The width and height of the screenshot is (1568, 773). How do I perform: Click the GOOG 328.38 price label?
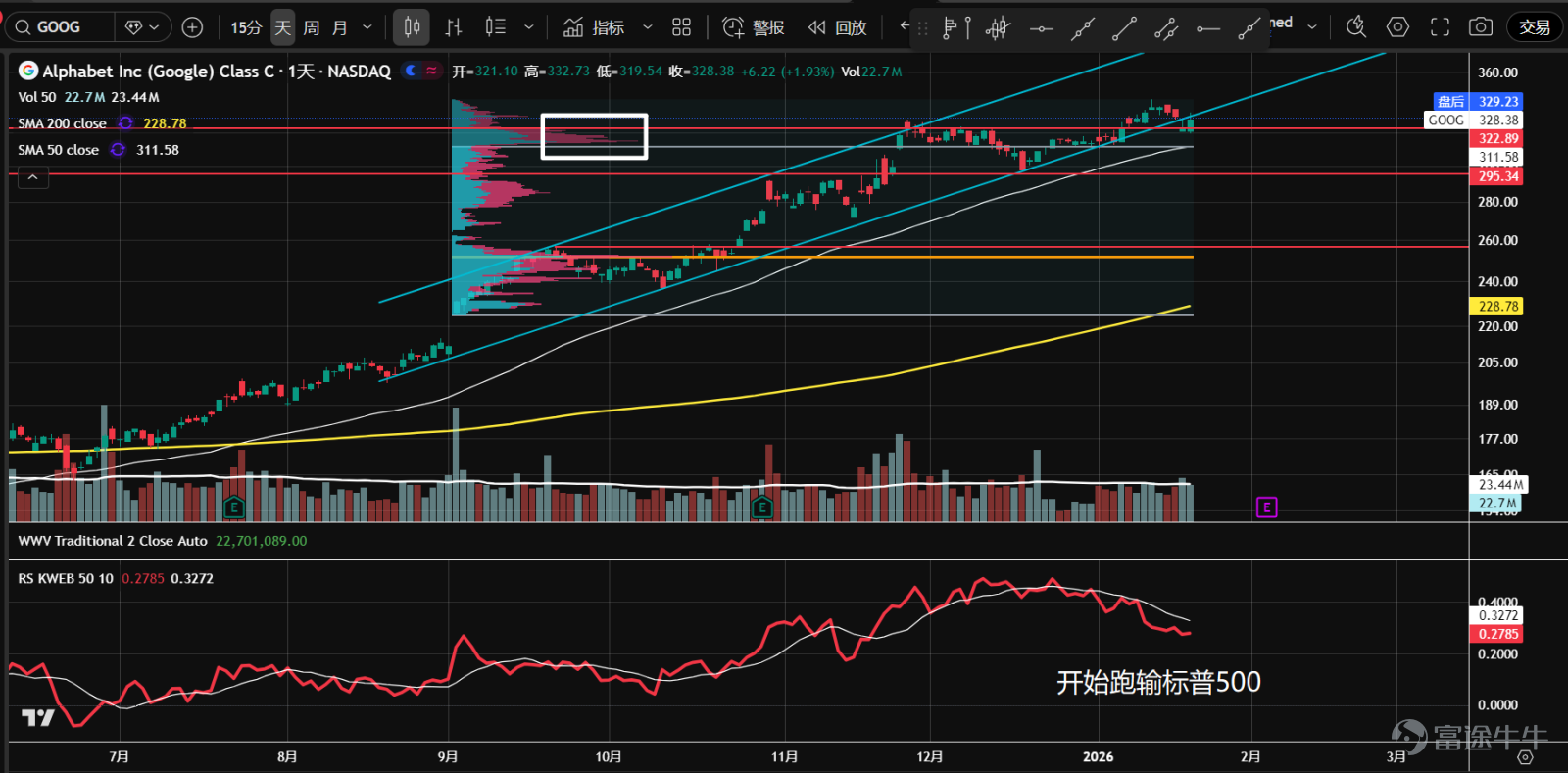tap(1475, 121)
